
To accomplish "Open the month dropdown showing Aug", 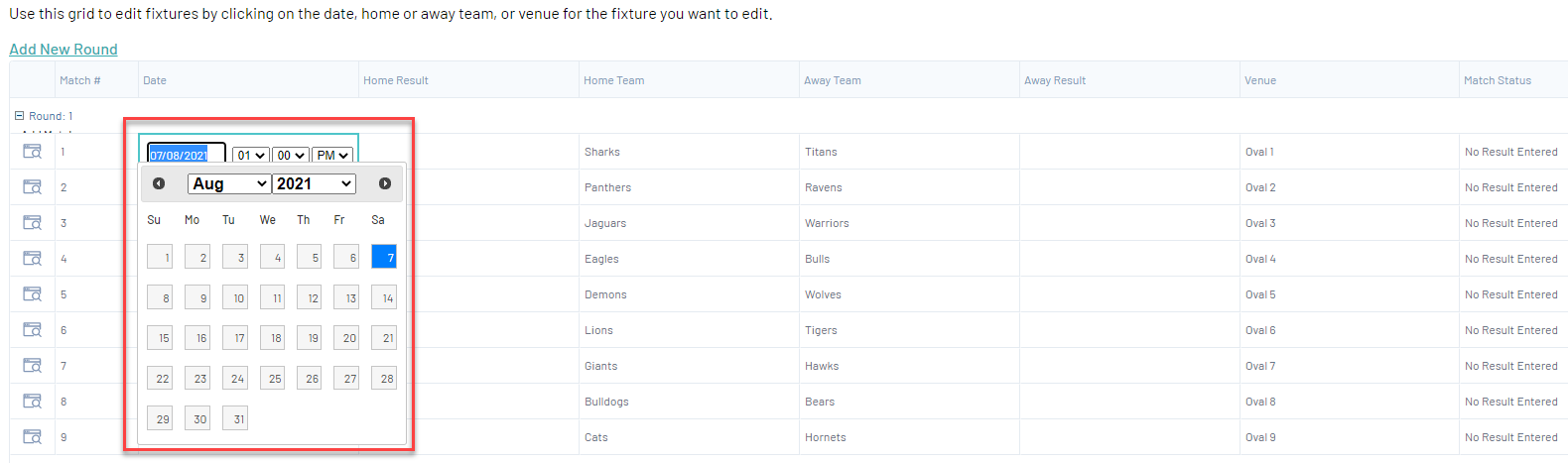I will click(229, 183).
